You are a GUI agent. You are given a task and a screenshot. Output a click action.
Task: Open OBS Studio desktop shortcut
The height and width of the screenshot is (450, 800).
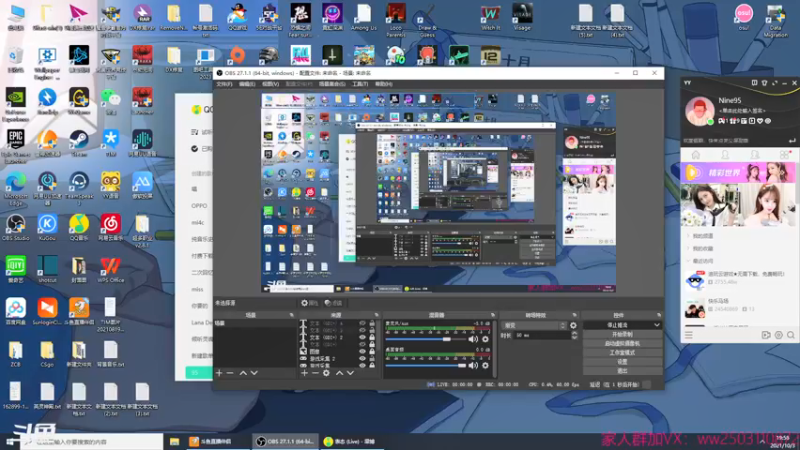pyautogui.click(x=15, y=228)
